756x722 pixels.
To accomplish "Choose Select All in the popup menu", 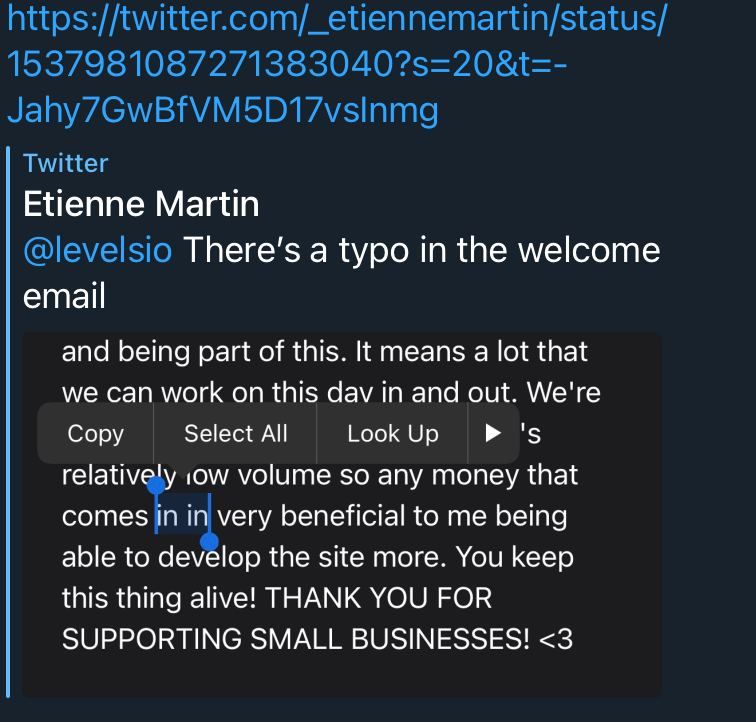I will point(236,433).
